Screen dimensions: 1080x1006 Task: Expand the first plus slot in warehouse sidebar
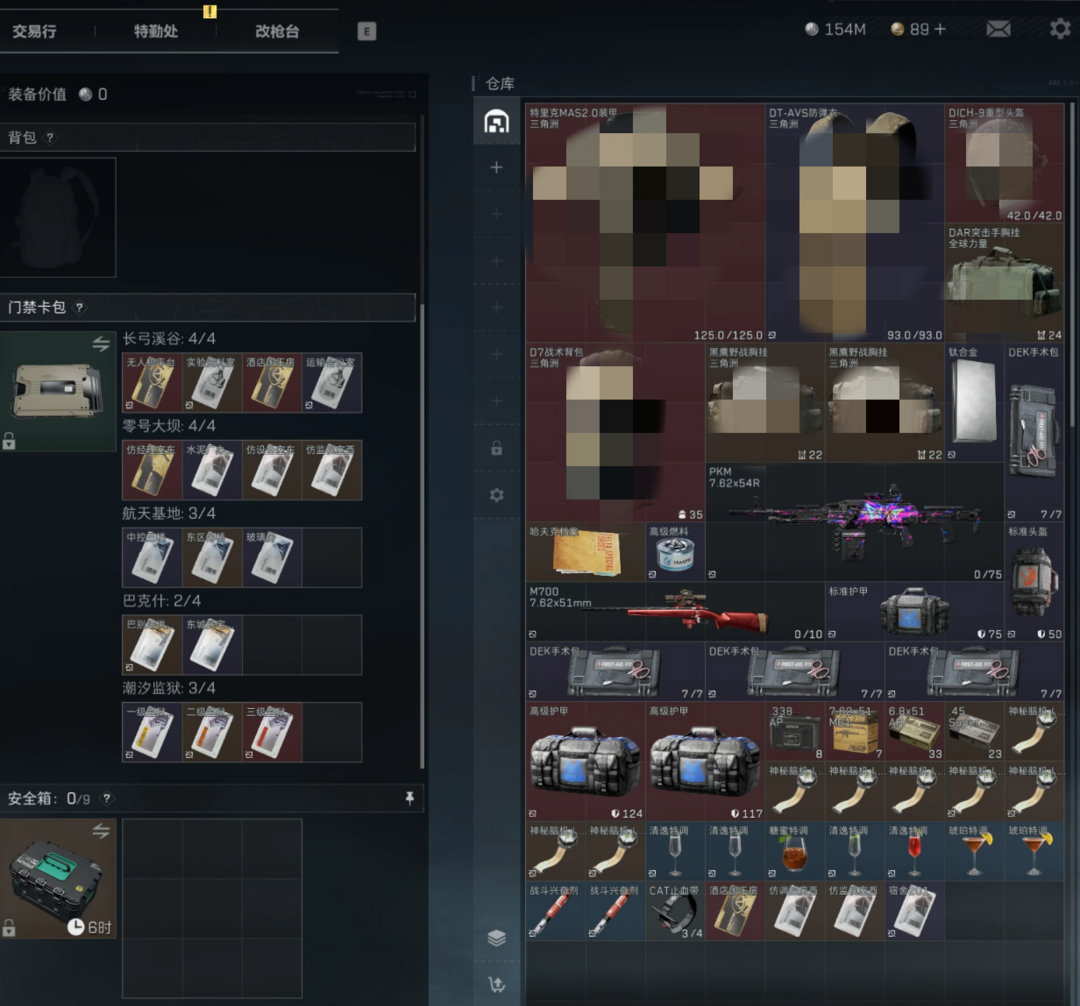tap(496, 168)
